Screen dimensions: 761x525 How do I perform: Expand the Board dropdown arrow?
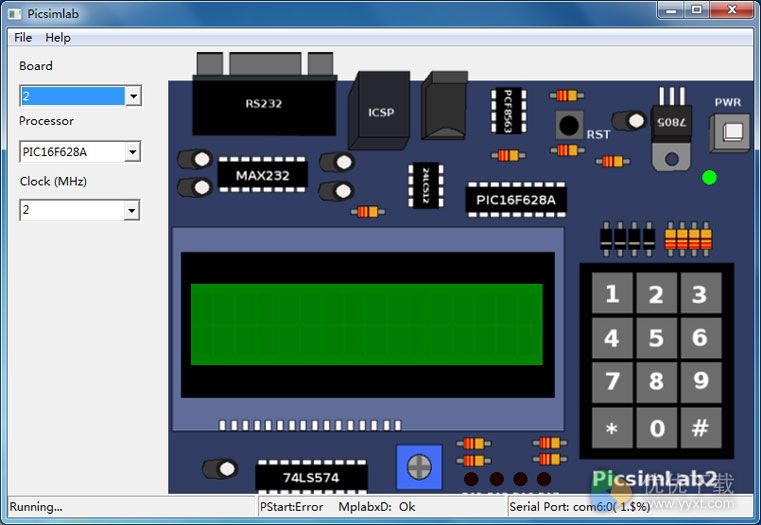pyautogui.click(x=133, y=96)
